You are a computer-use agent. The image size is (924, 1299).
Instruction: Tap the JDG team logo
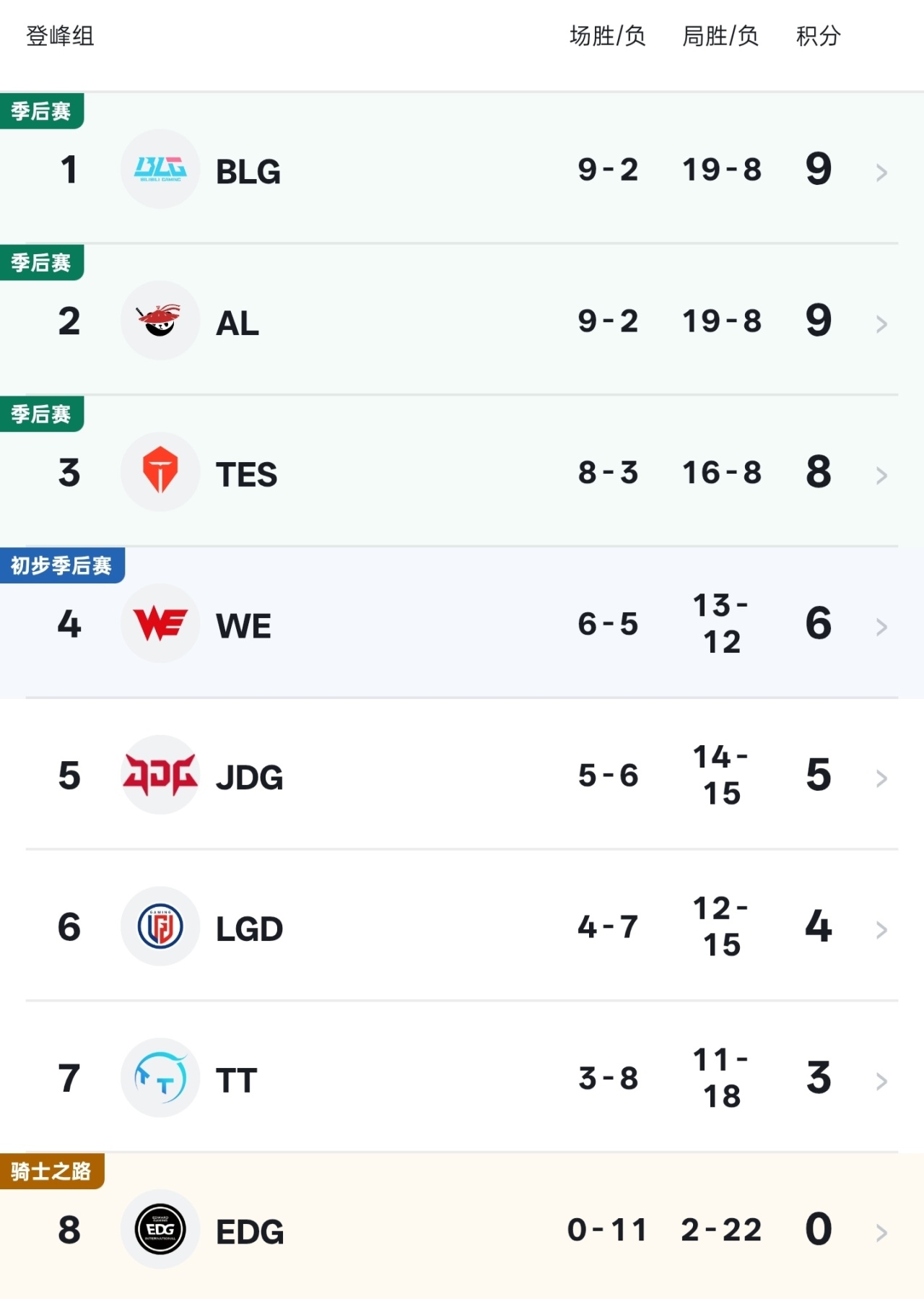160,775
